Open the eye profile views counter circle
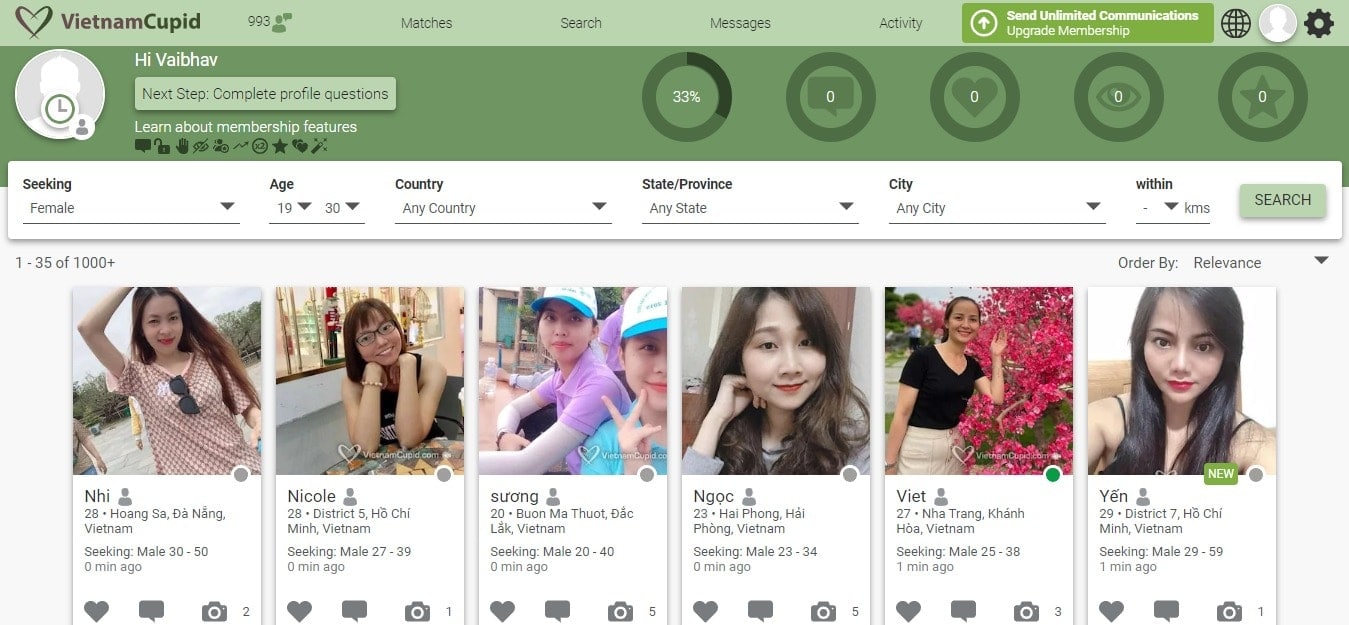The width and height of the screenshot is (1349, 625). coord(1118,97)
